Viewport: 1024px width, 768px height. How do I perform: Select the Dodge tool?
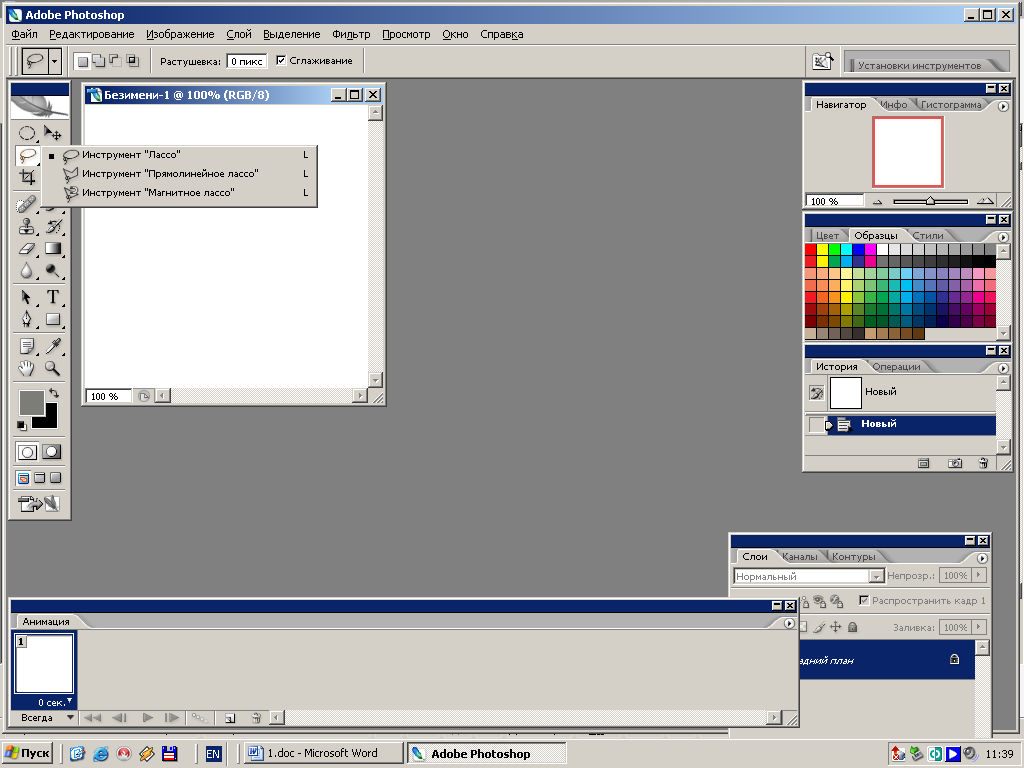pos(53,270)
